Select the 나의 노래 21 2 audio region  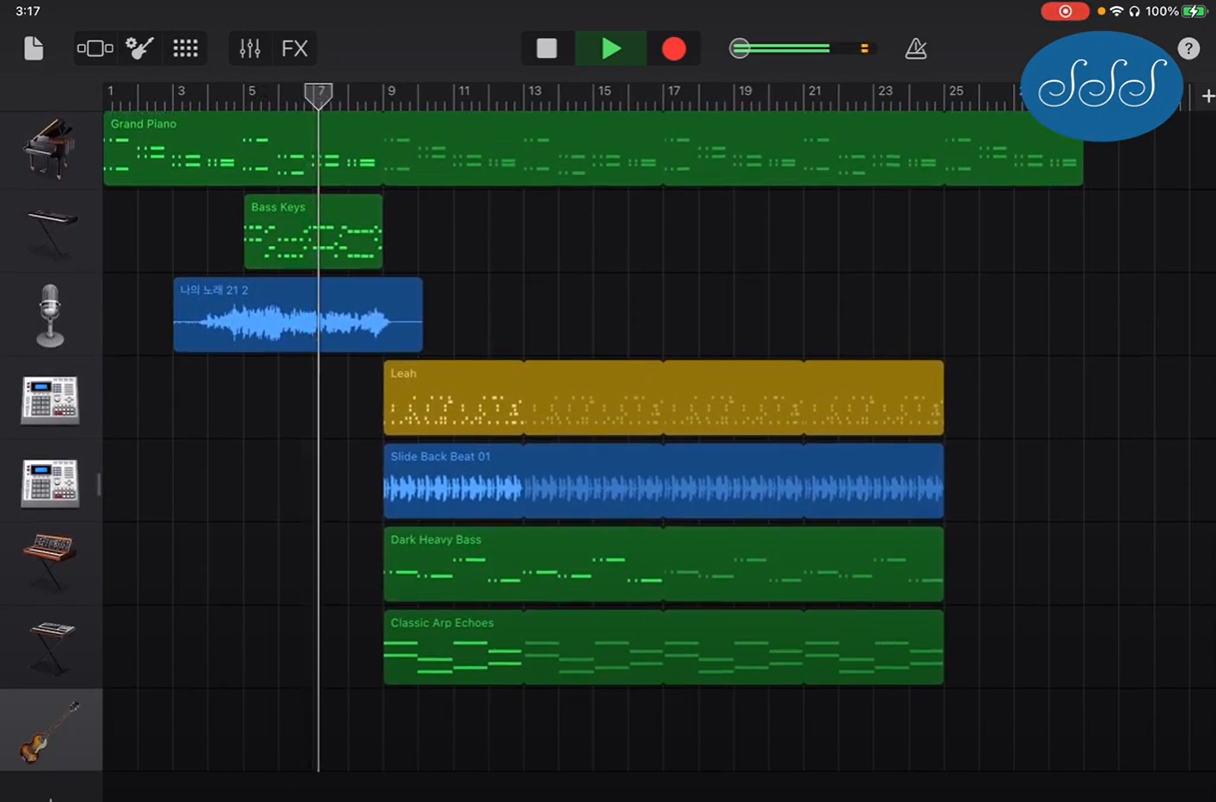[x=298, y=314]
